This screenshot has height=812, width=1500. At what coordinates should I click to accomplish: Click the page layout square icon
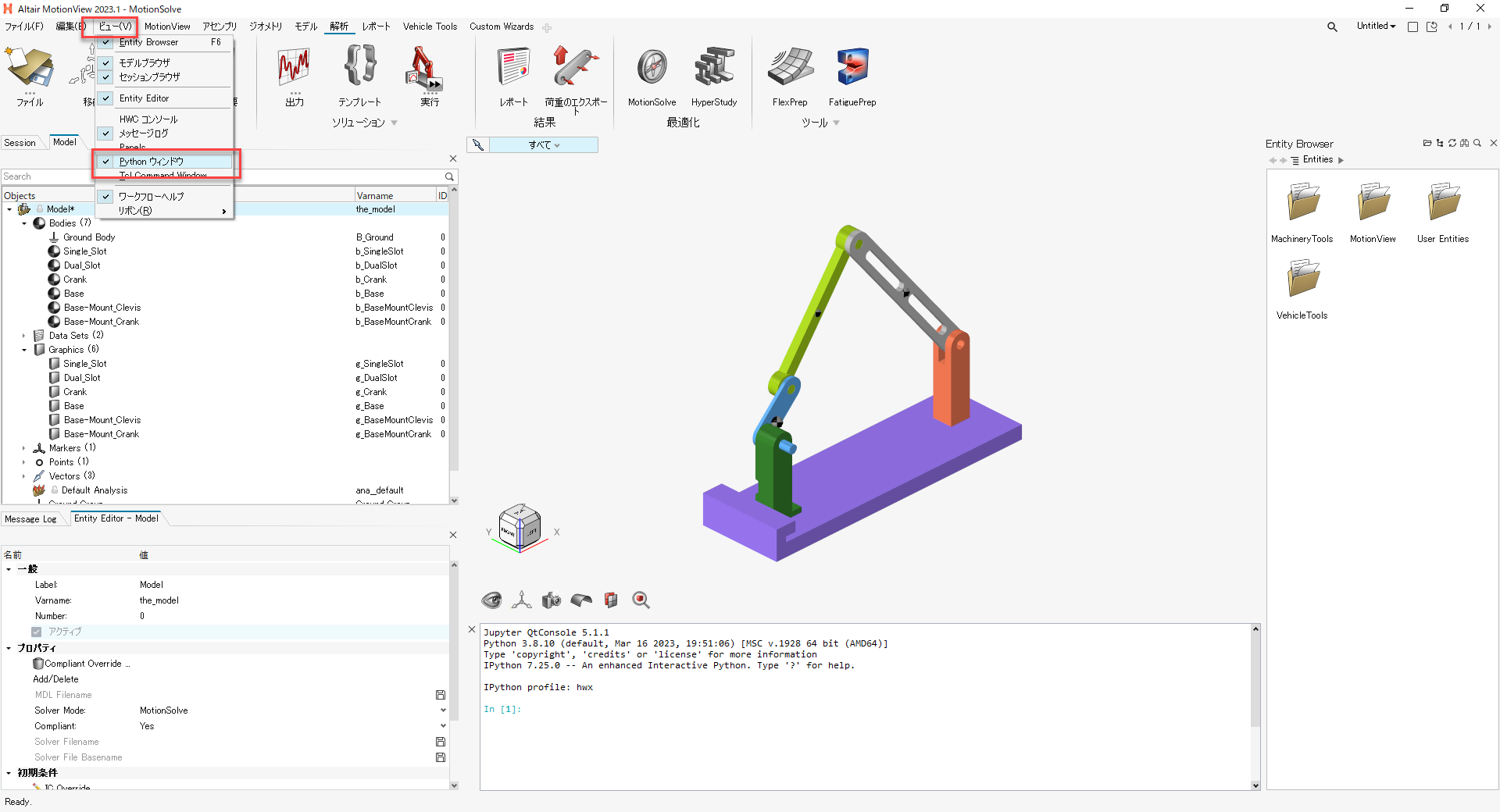pyautogui.click(x=1412, y=27)
